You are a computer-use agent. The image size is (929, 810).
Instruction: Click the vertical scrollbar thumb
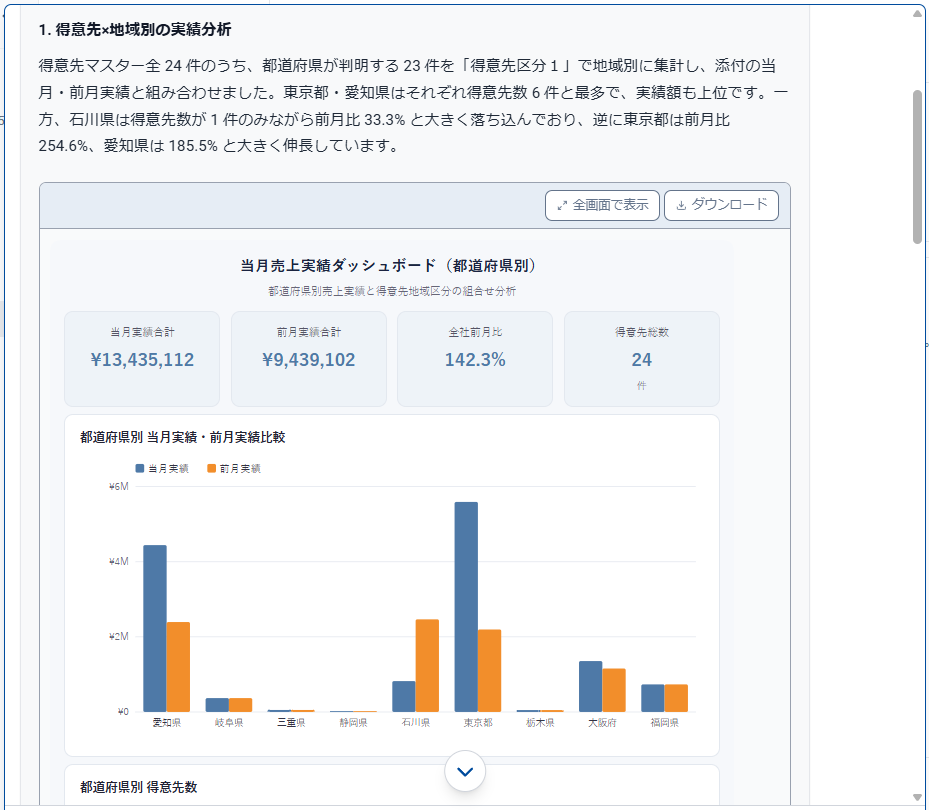917,167
